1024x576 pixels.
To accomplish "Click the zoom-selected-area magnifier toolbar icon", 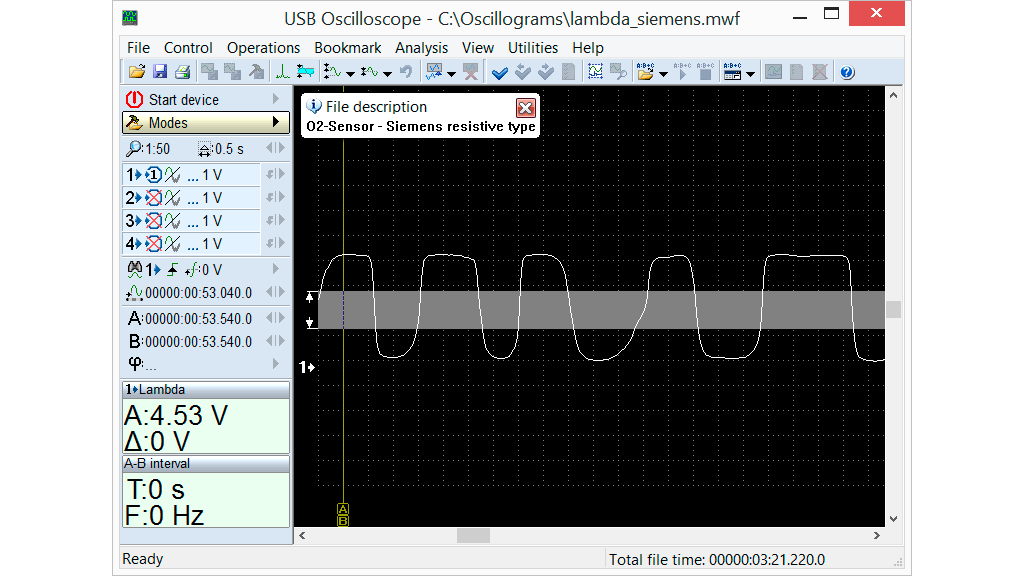I will pos(618,72).
